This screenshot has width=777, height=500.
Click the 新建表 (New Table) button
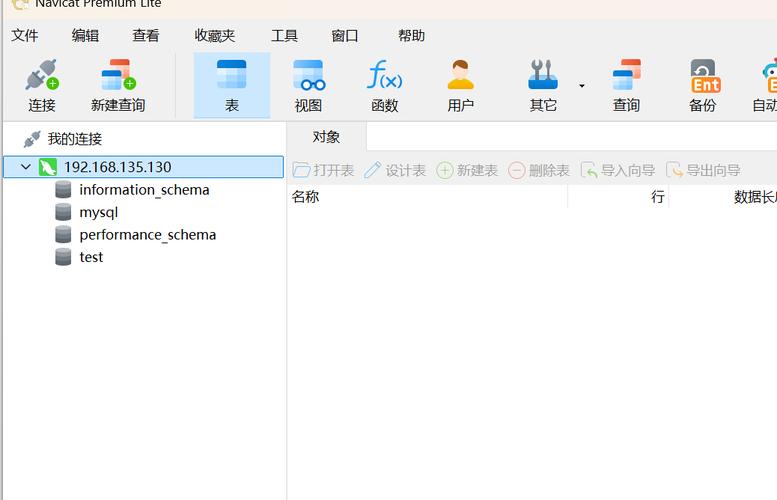pyautogui.click(x=467, y=170)
